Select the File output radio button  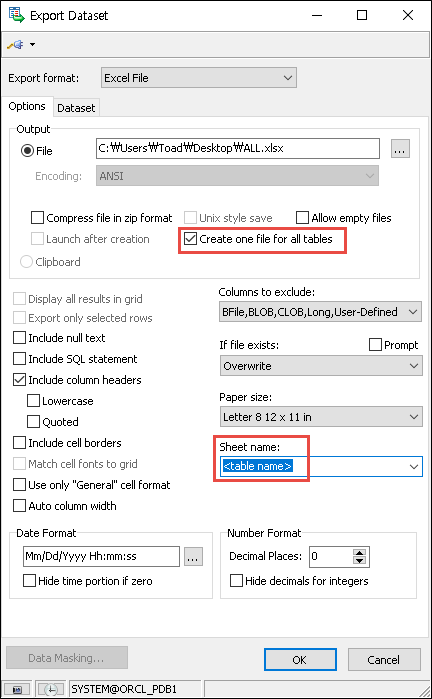(x=27, y=151)
